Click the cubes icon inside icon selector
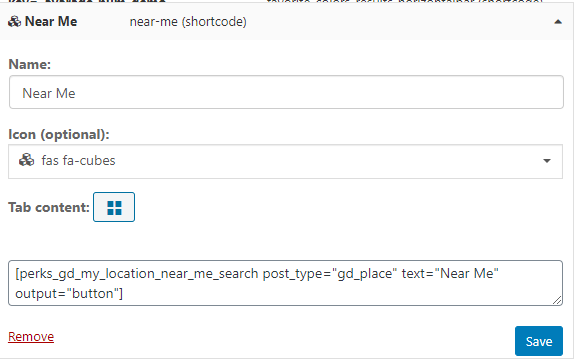The image size is (576, 361). pos(26,160)
